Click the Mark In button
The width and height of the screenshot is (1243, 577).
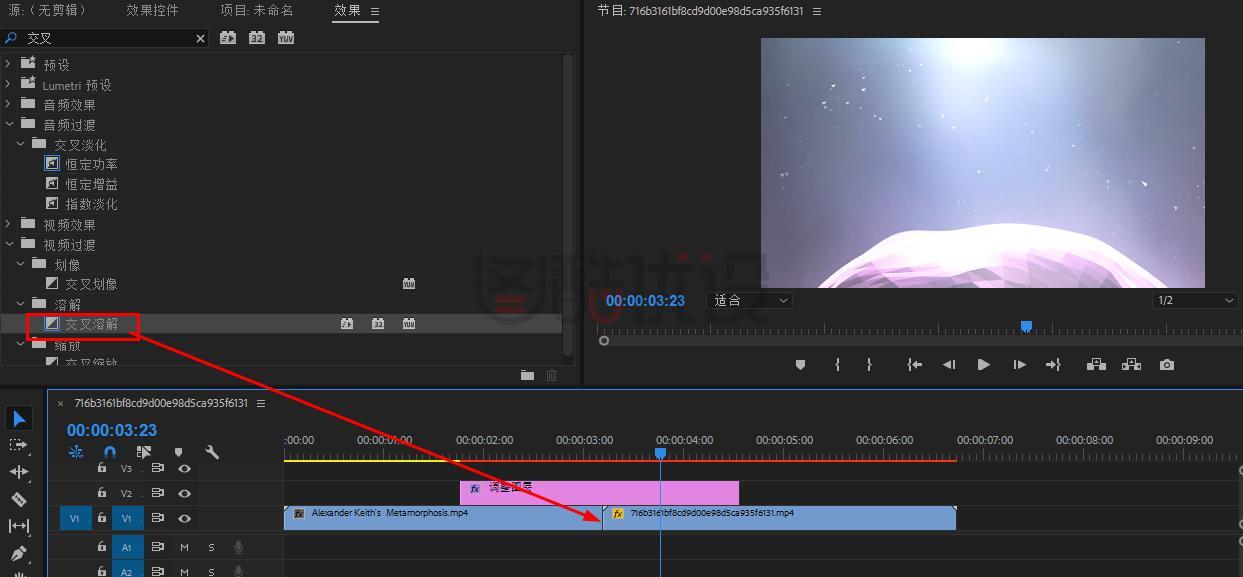[837, 365]
